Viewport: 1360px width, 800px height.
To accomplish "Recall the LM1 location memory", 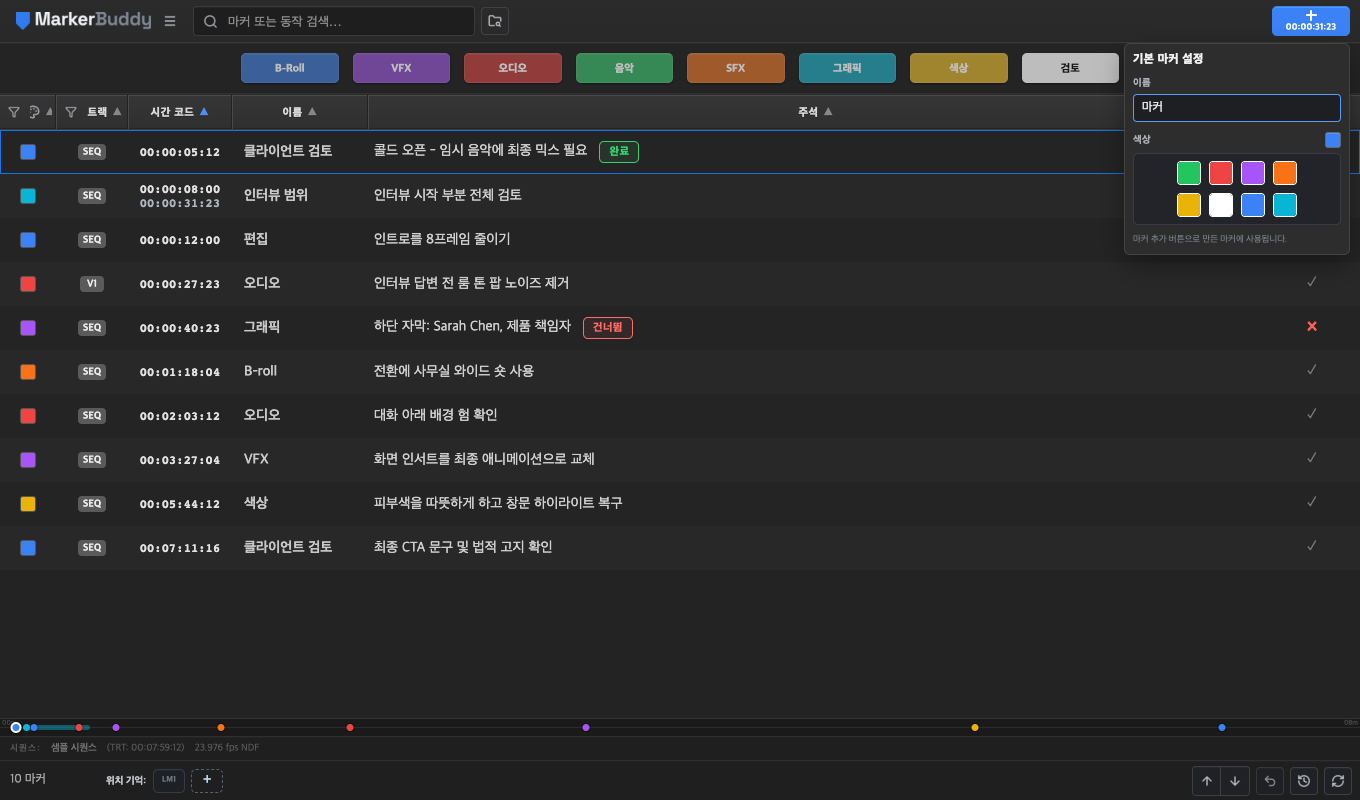I will tap(169, 780).
